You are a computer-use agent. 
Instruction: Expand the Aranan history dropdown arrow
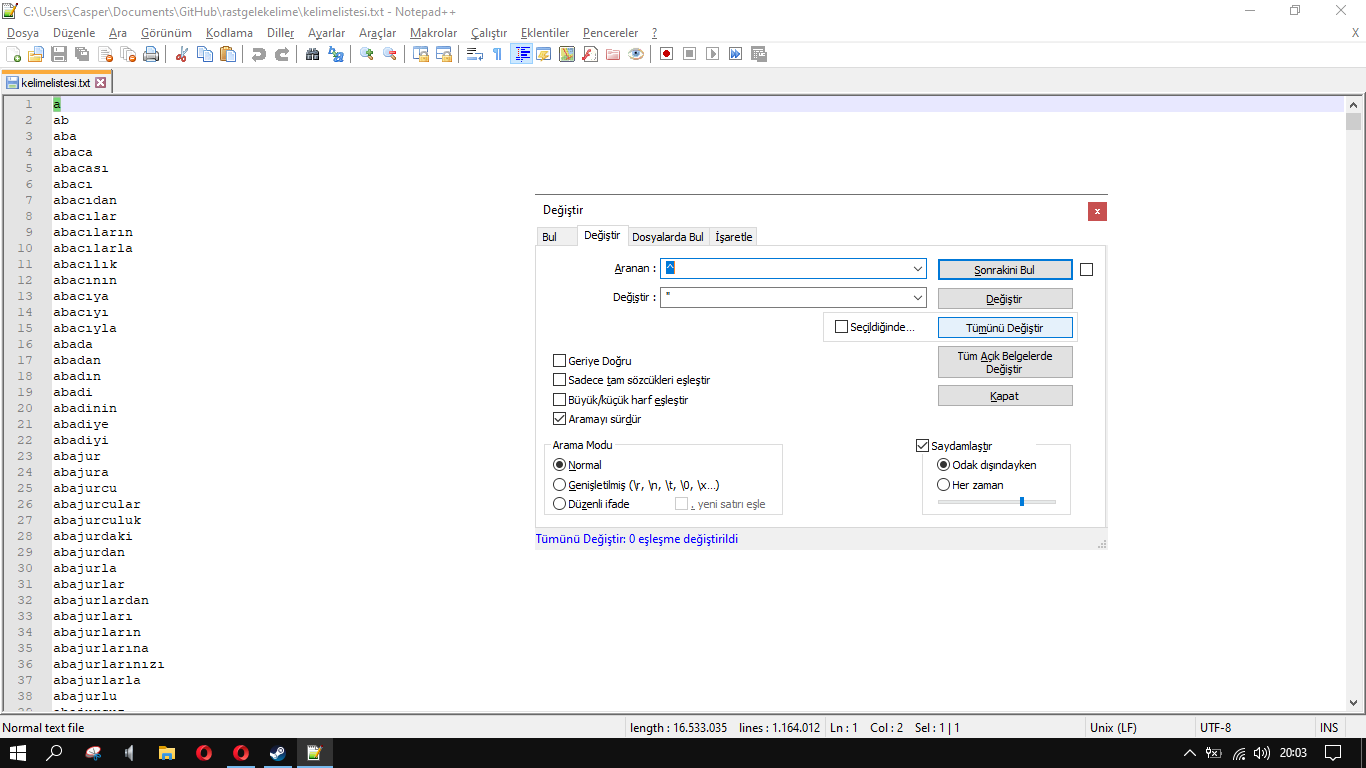(918, 269)
